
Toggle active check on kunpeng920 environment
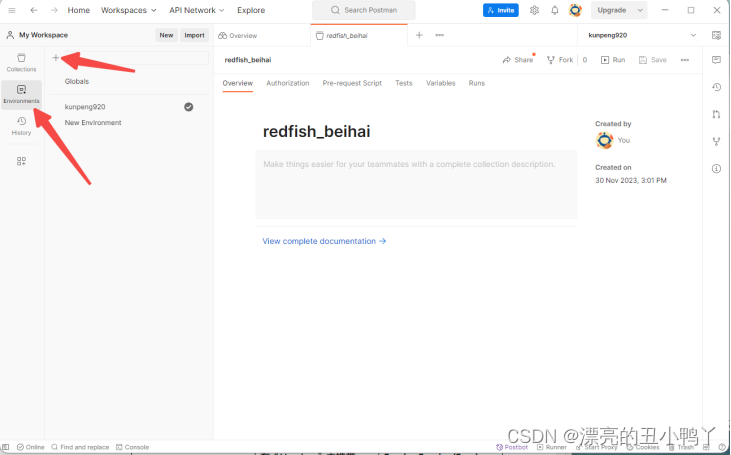coord(188,107)
